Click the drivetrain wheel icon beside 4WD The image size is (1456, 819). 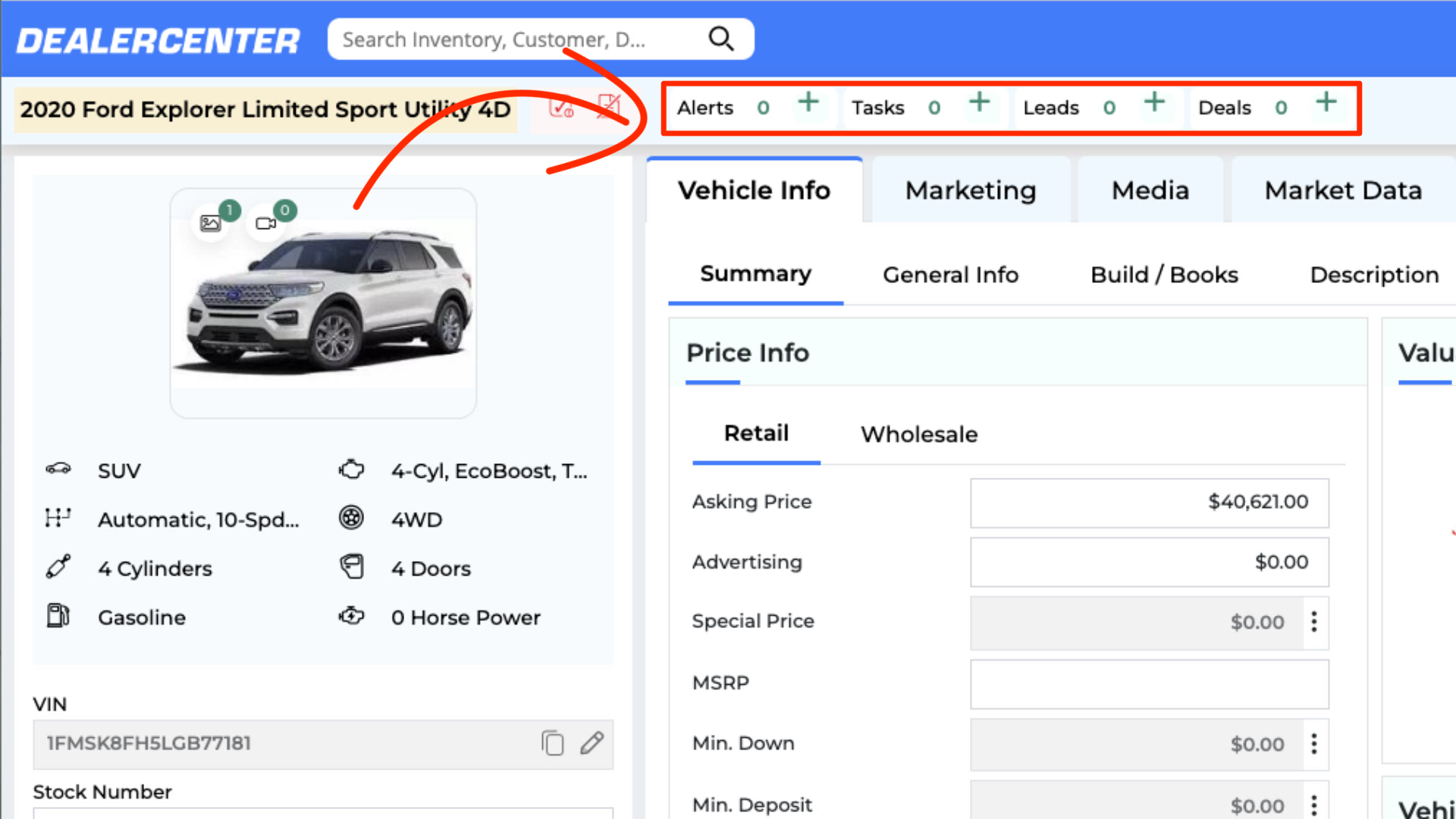point(350,518)
